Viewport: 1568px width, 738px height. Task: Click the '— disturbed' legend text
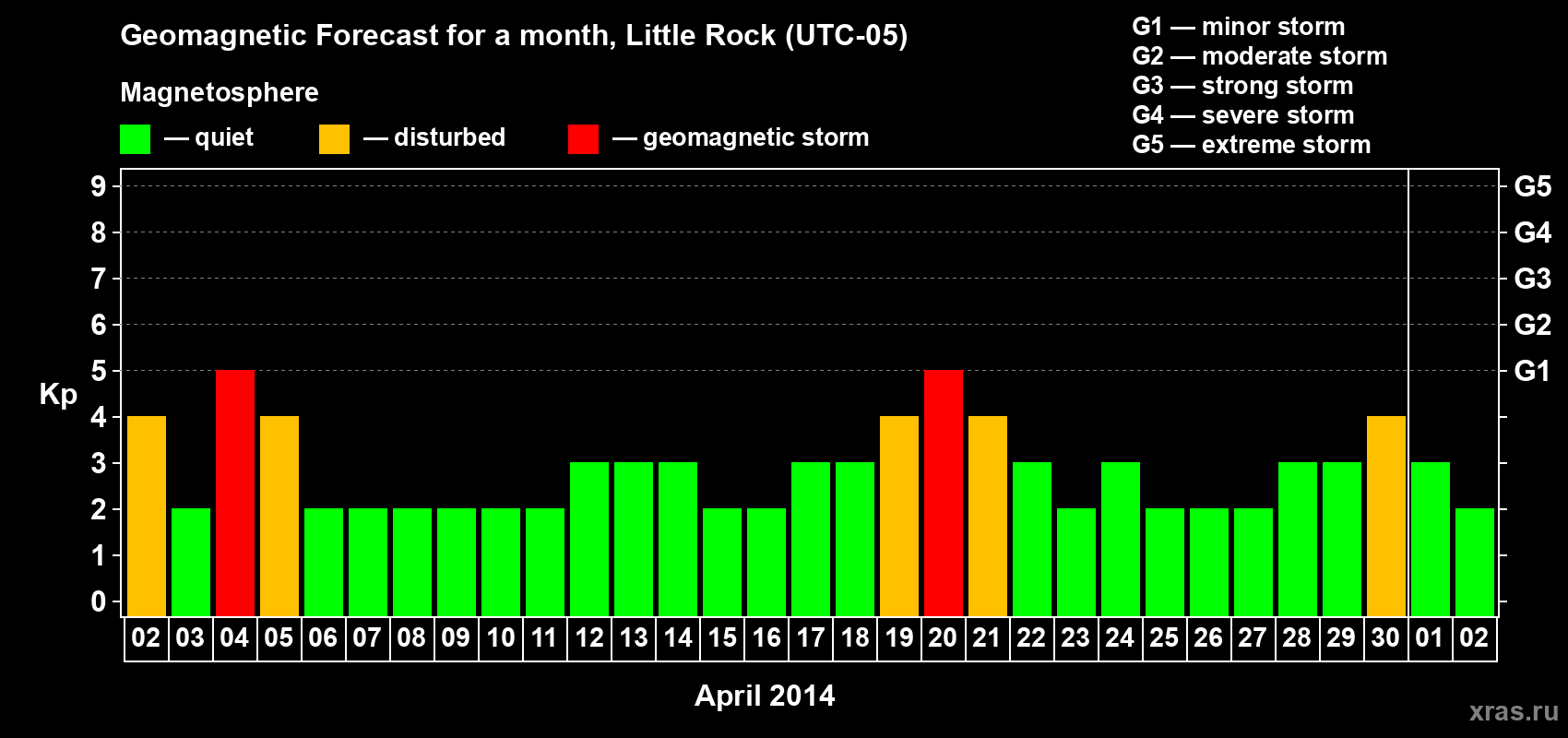(434, 137)
